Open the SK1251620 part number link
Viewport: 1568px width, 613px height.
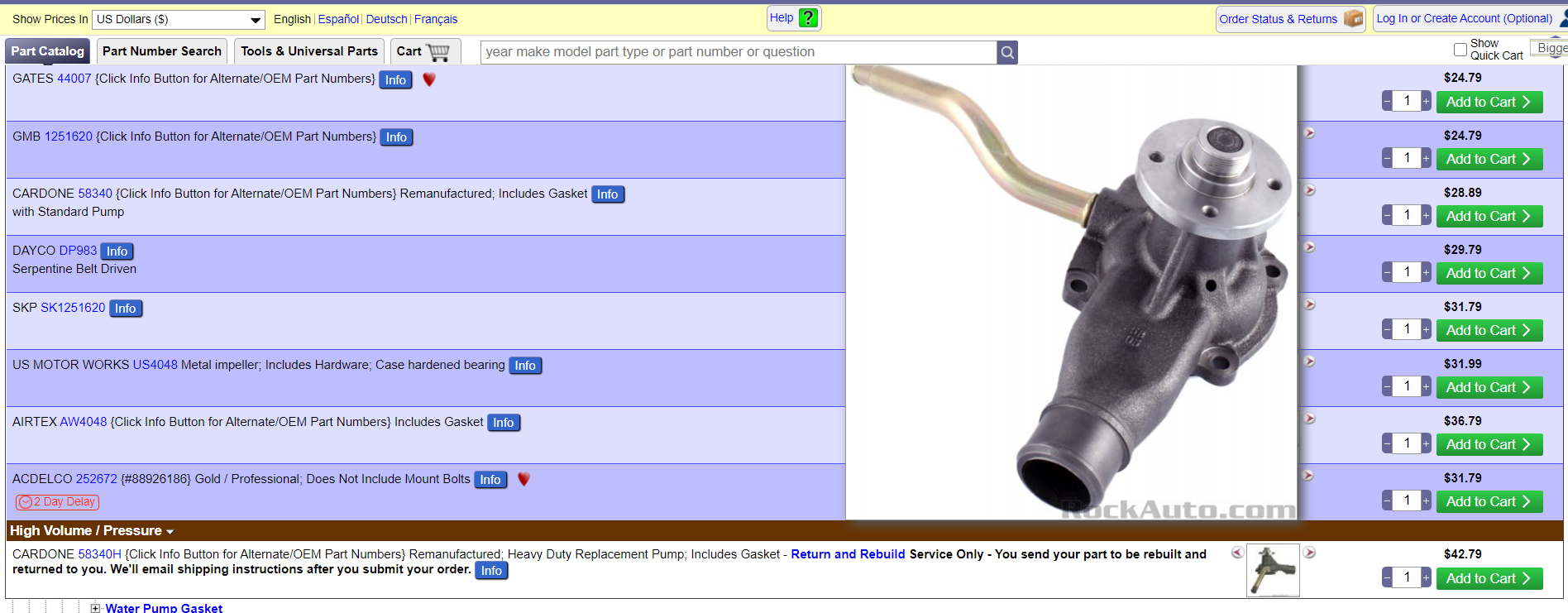pos(73,308)
